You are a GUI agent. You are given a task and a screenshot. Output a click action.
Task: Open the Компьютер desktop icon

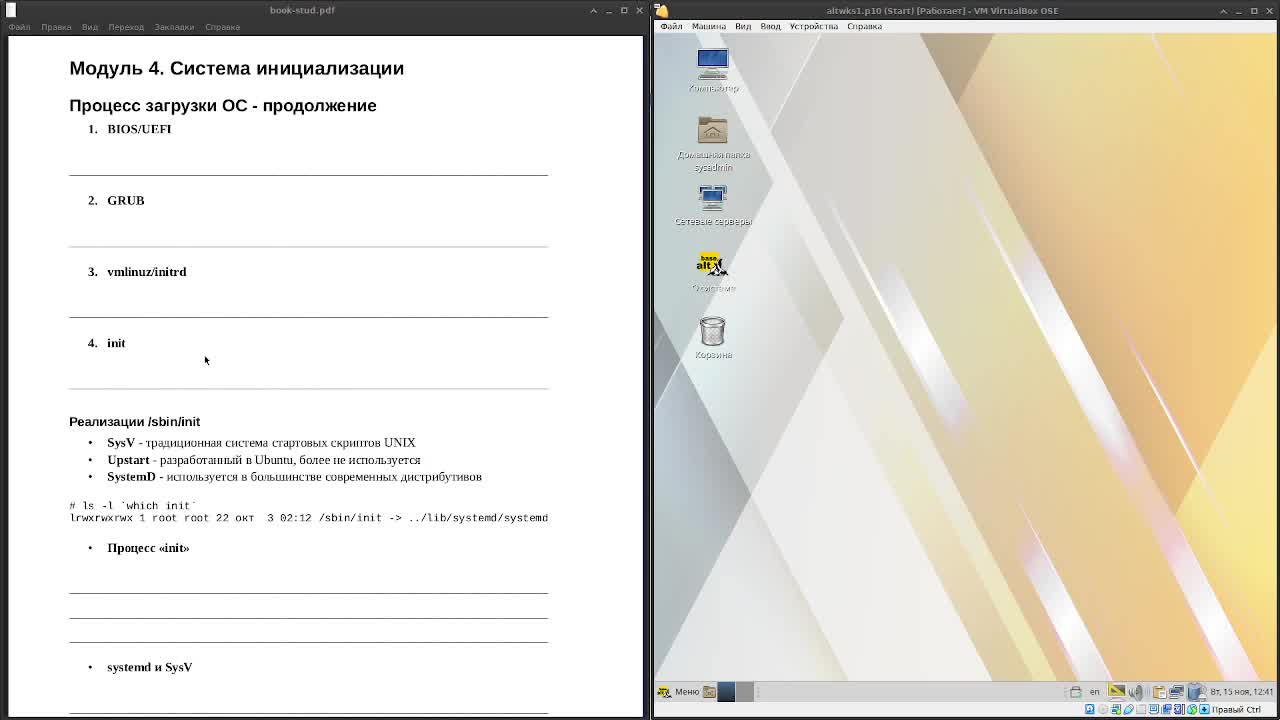(713, 70)
